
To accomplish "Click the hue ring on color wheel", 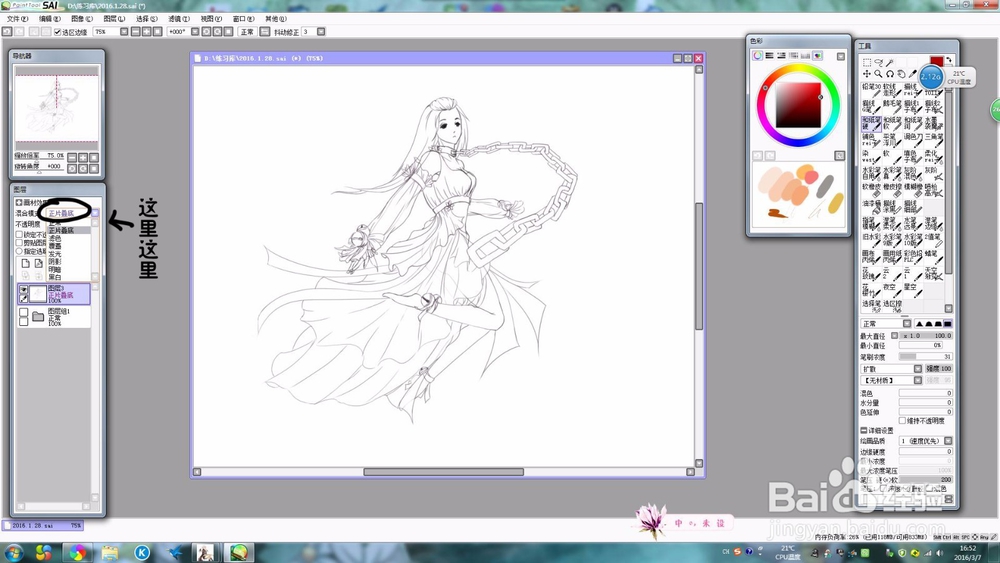I will [798, 68].
